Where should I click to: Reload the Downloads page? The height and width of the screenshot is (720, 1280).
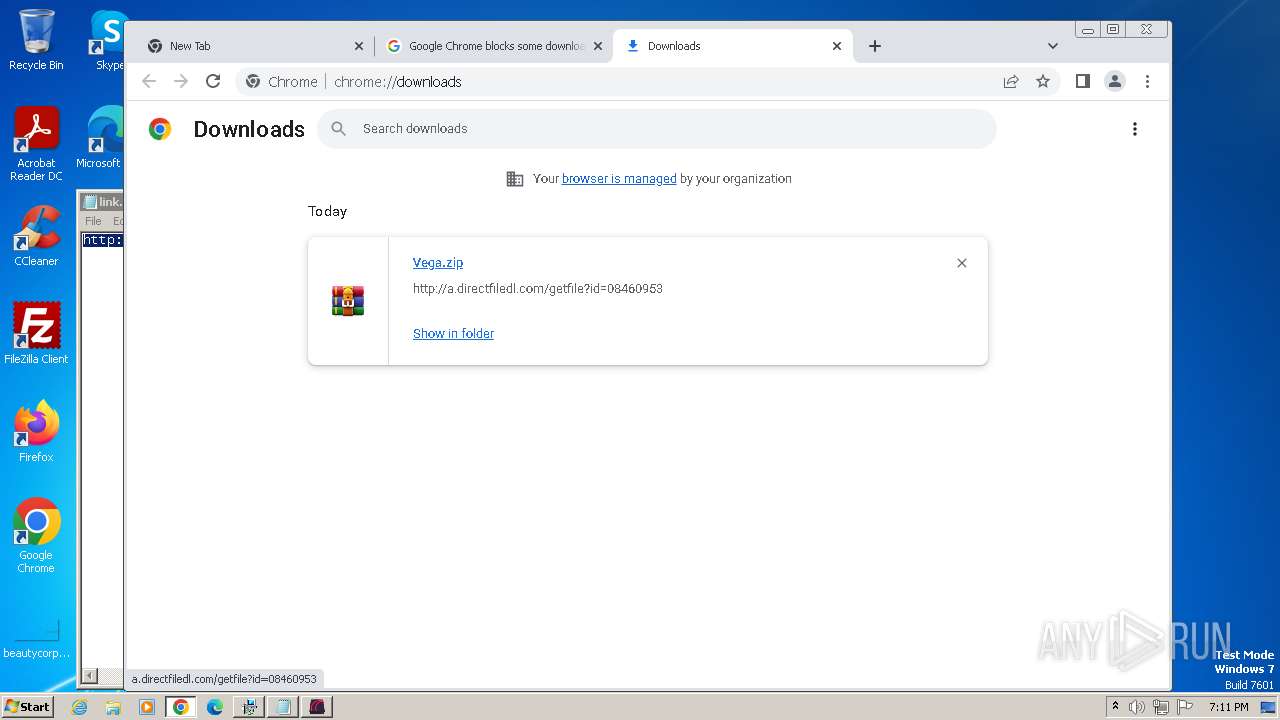coord(213,81)
